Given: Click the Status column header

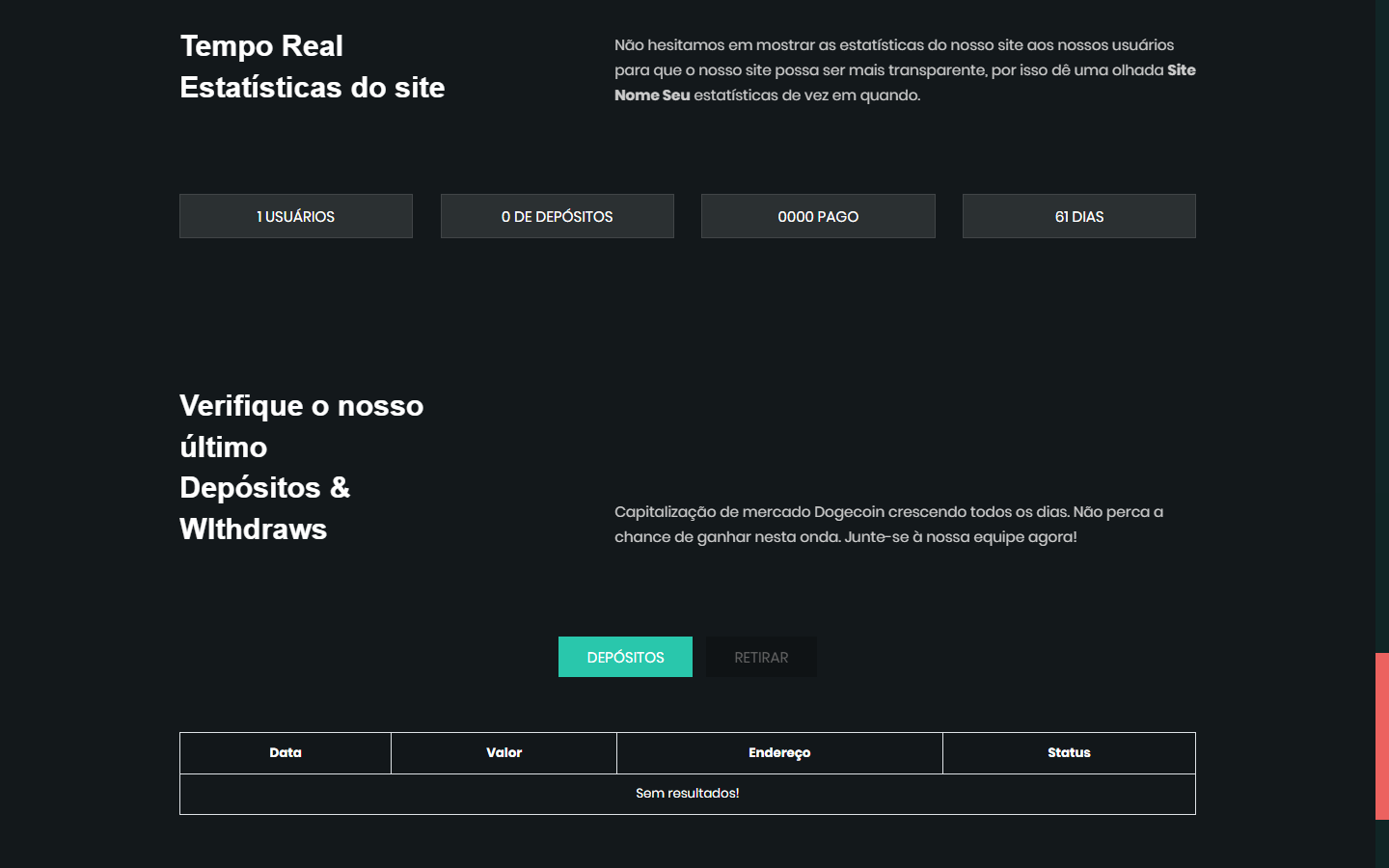Looking at the screenshot, I should pyautogui.click(x=1069, y=753).
